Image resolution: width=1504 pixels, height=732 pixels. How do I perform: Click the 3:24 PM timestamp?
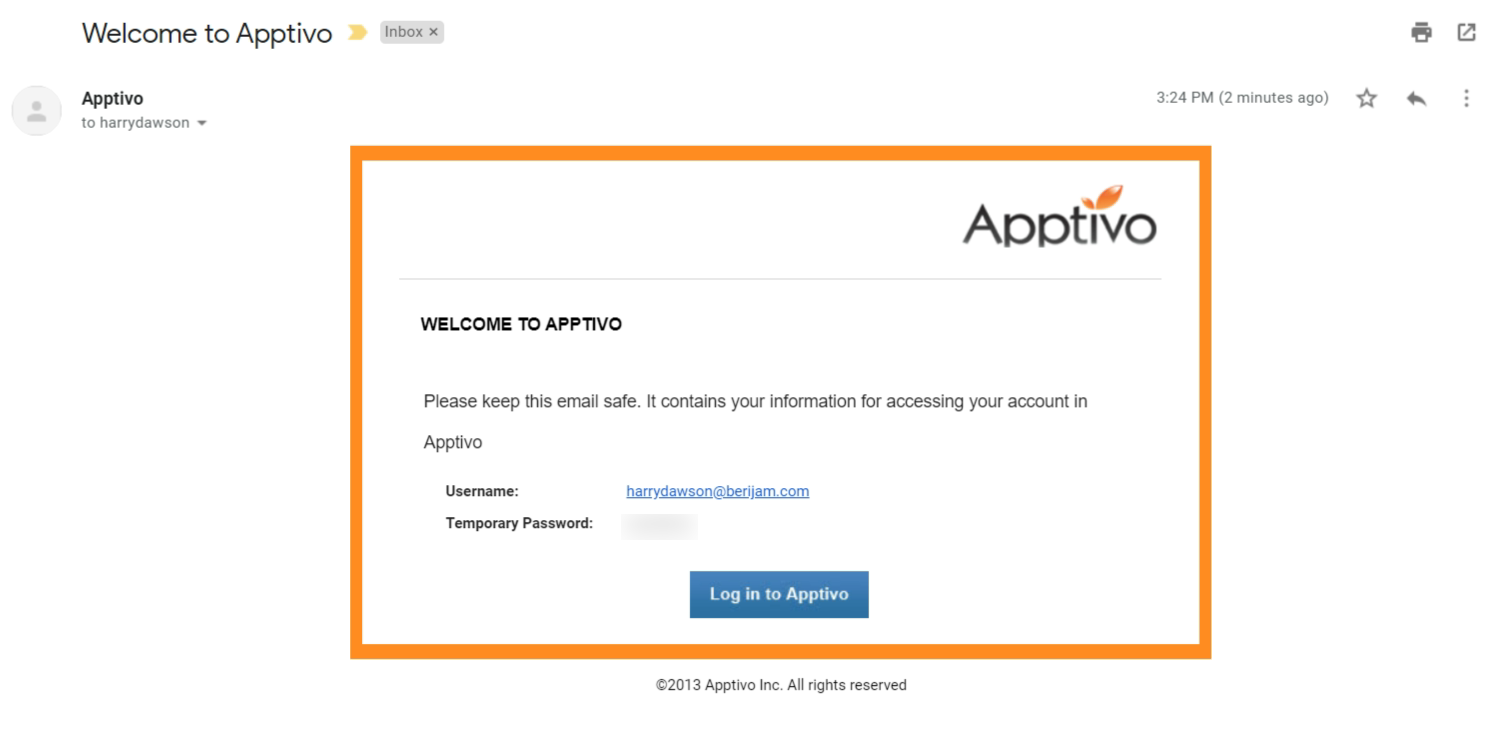[x=1242, y=98]
